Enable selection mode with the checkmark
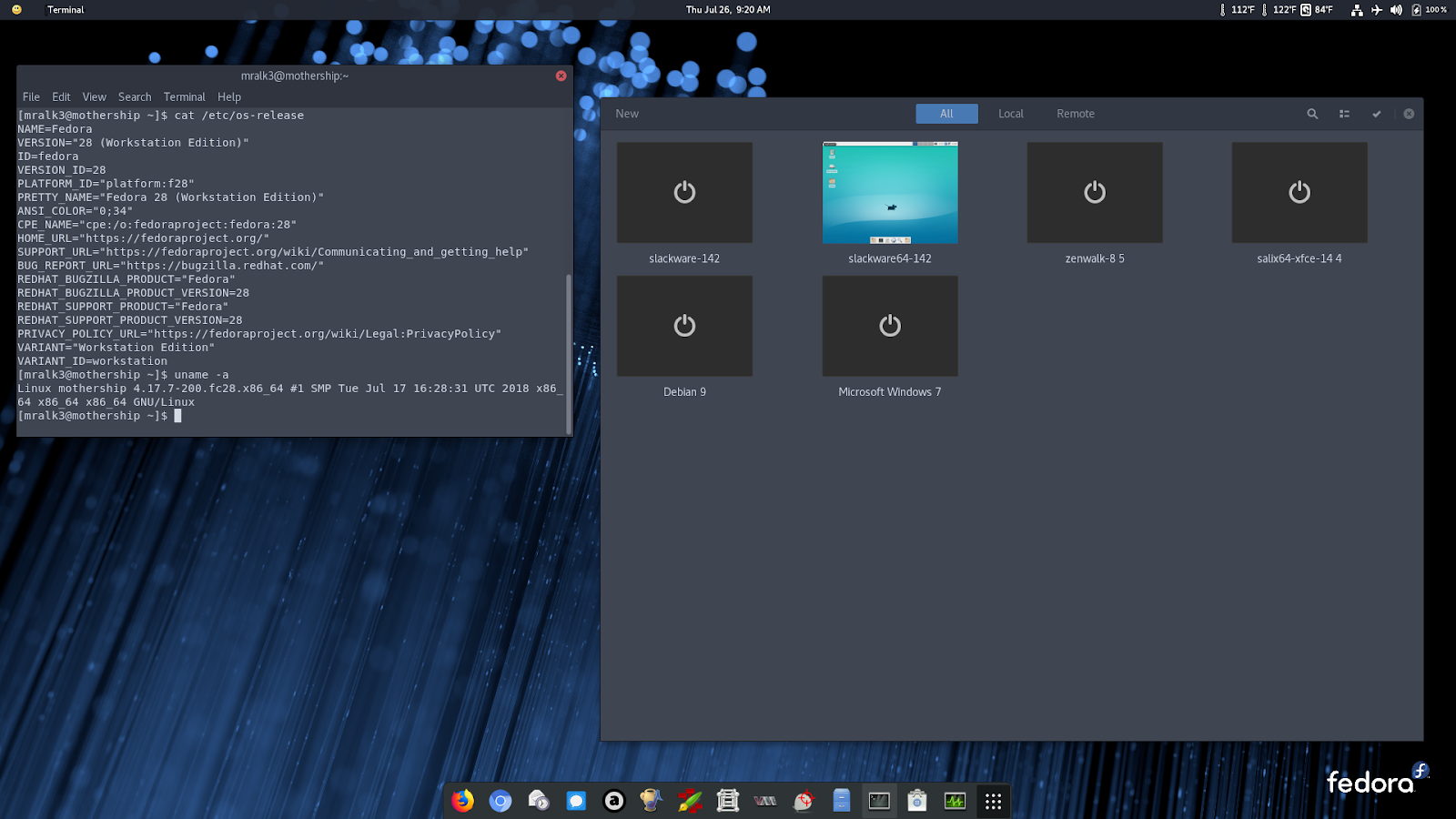 tap(1376, 114)
